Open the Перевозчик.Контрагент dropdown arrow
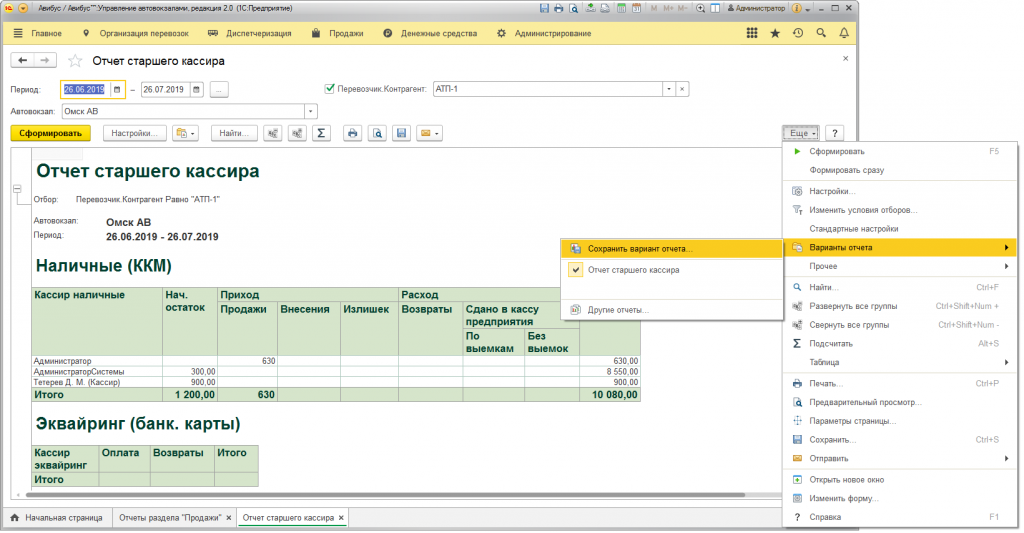The height and width of the screenshot is (533, 1024). pos(668,89)
